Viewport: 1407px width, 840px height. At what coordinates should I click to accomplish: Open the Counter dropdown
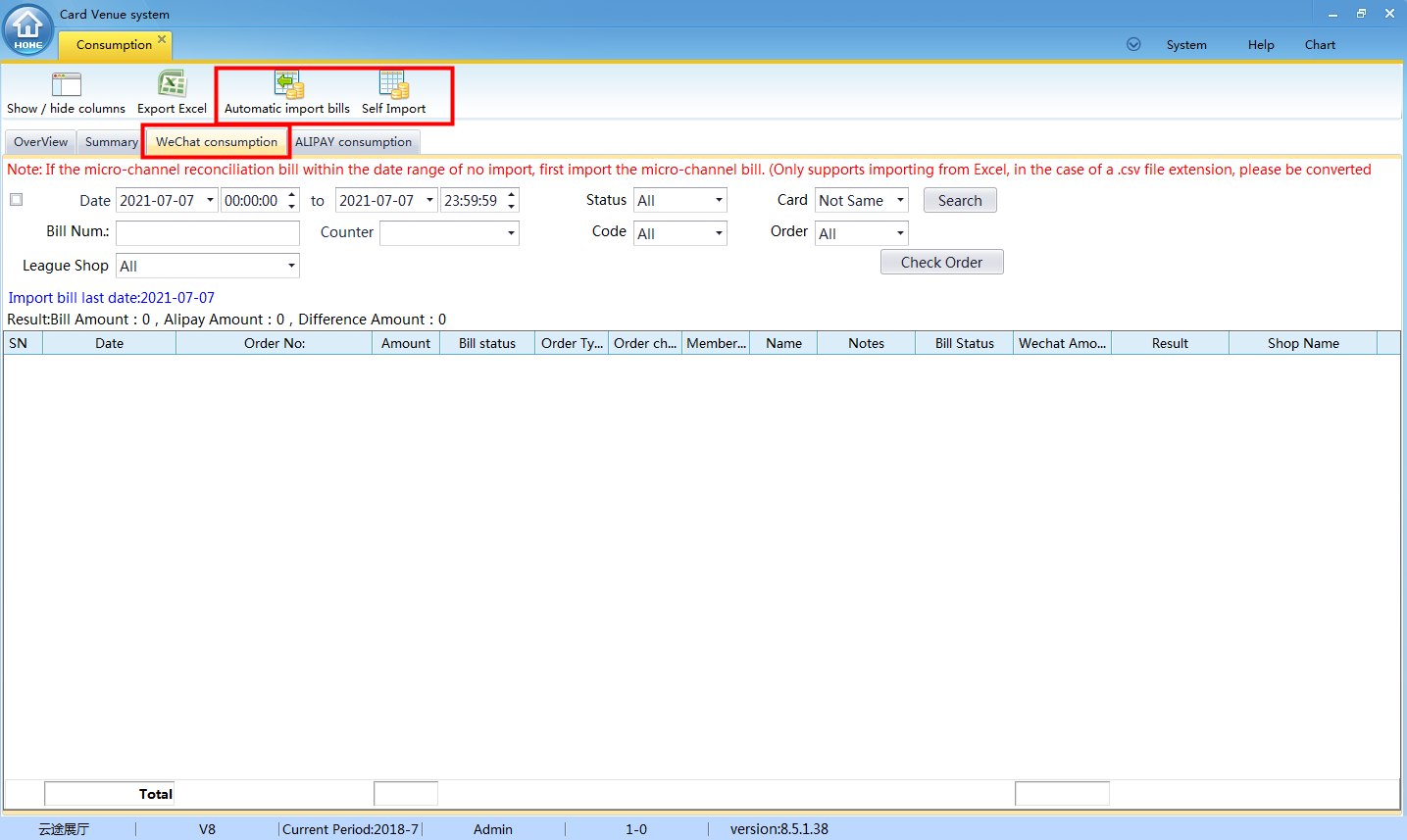click(x=449, y=233)
